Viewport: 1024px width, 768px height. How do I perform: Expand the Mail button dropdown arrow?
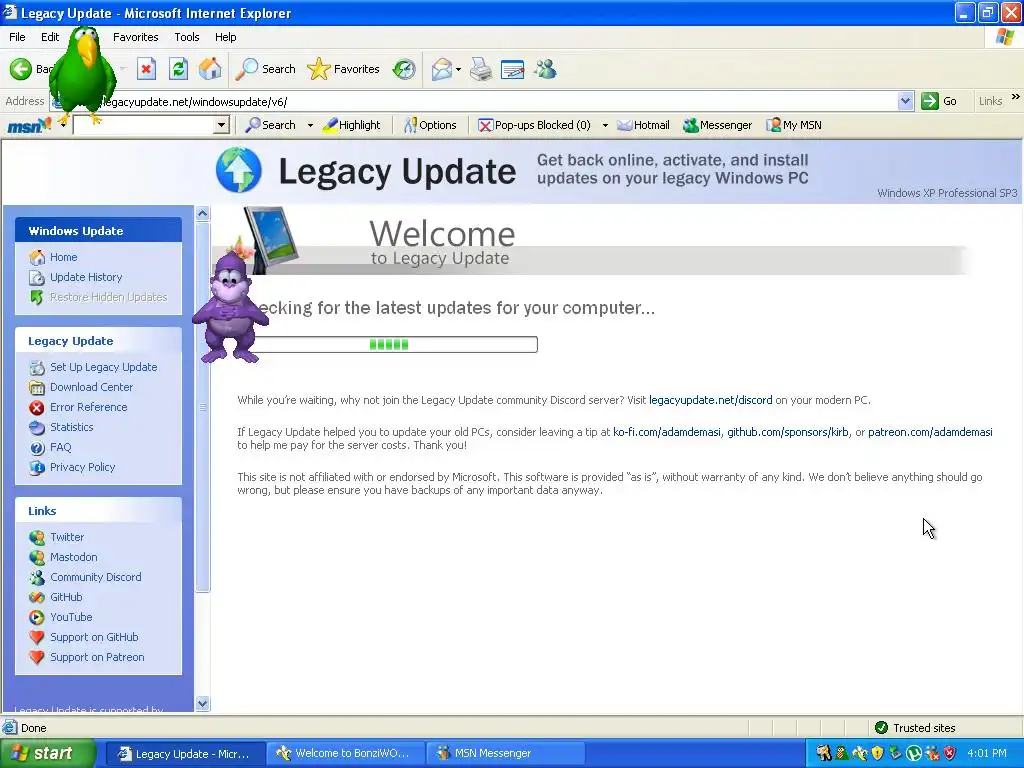(x=458, y=69)
